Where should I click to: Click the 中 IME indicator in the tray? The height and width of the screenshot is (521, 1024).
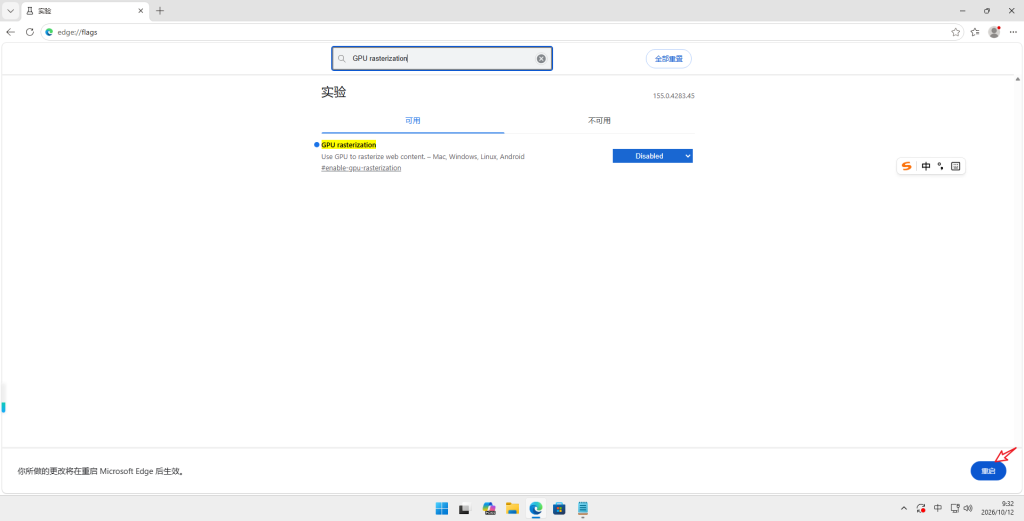938,508
